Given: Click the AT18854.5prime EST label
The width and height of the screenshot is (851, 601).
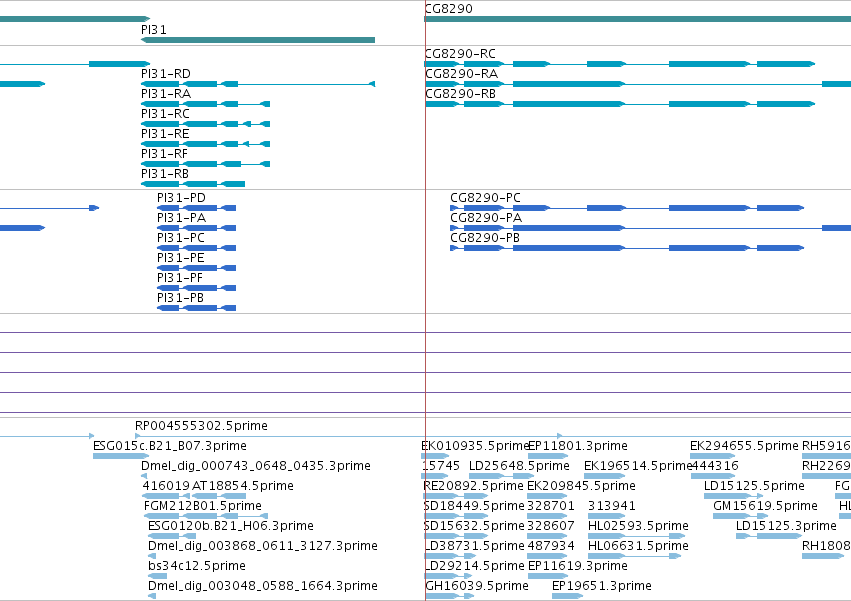Looking at the screenshot, I should tap(243, 486).
